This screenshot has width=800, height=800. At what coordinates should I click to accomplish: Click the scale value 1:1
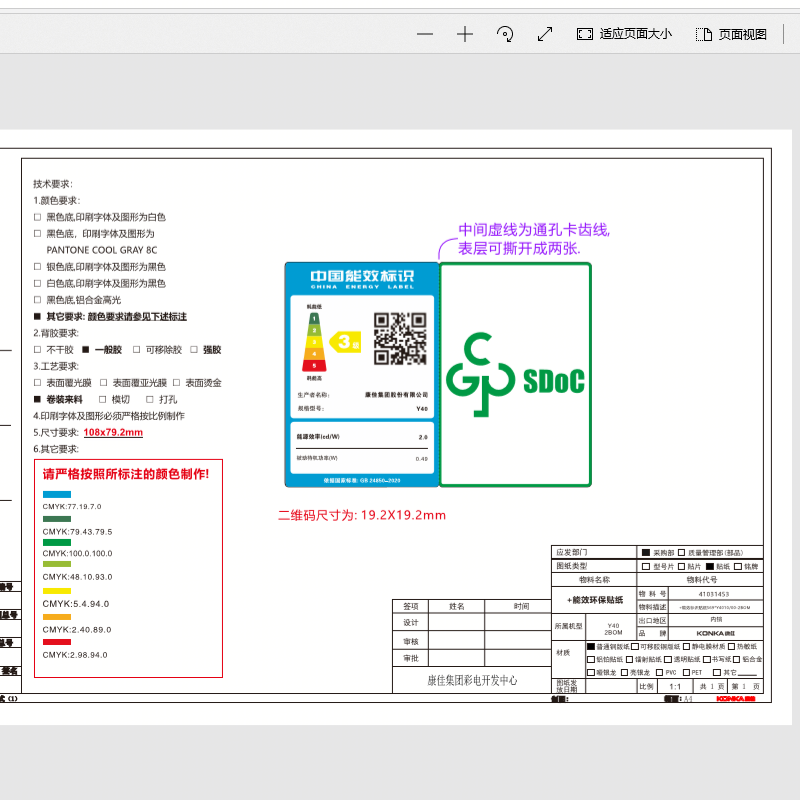coord(675,687)
